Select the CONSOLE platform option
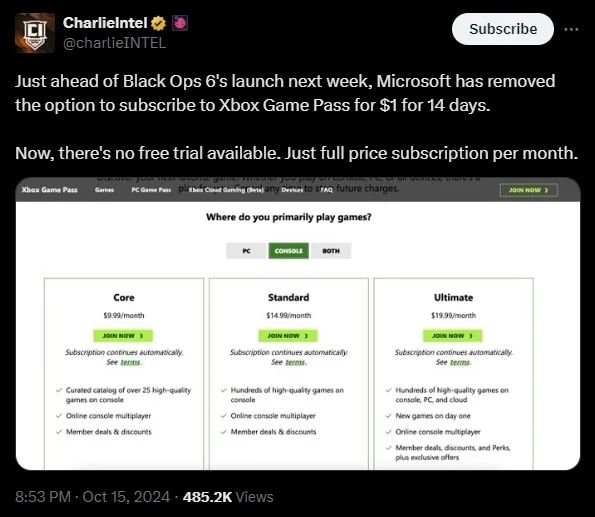Viewport: 595px width, 517px height. click(289, 251)
